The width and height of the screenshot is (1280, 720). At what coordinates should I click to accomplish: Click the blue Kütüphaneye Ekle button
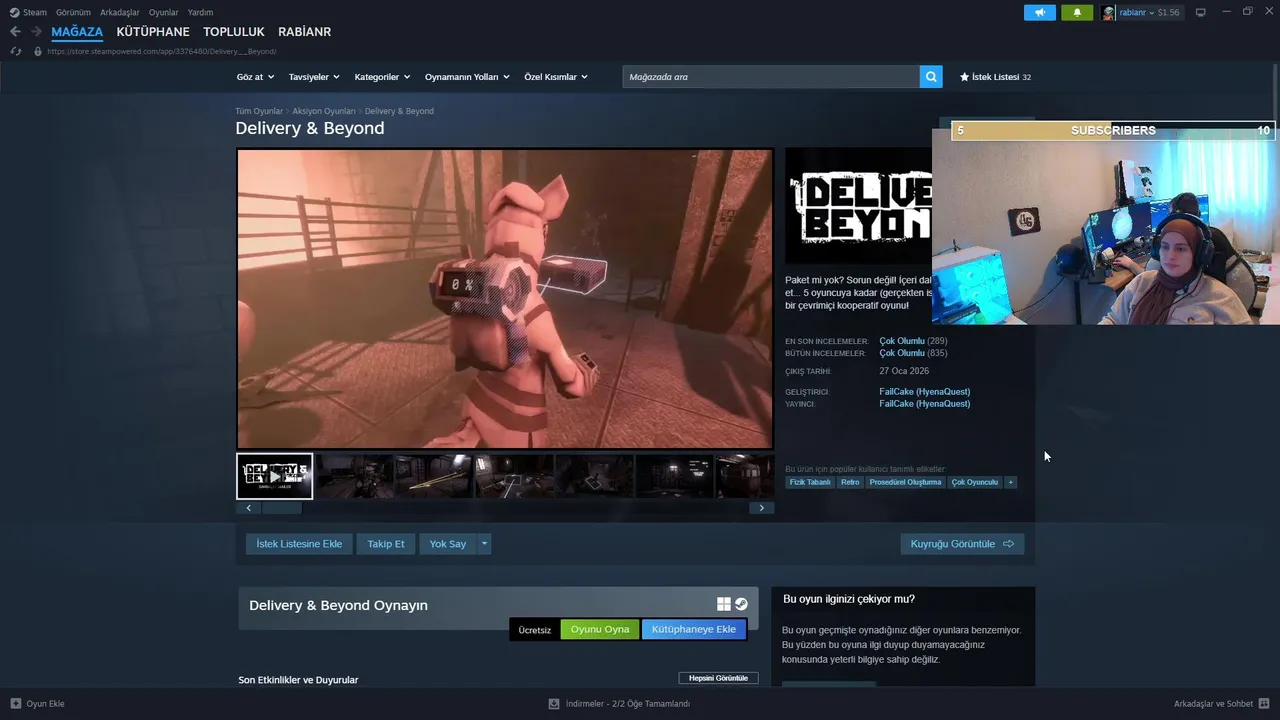(x=694, y=630)
